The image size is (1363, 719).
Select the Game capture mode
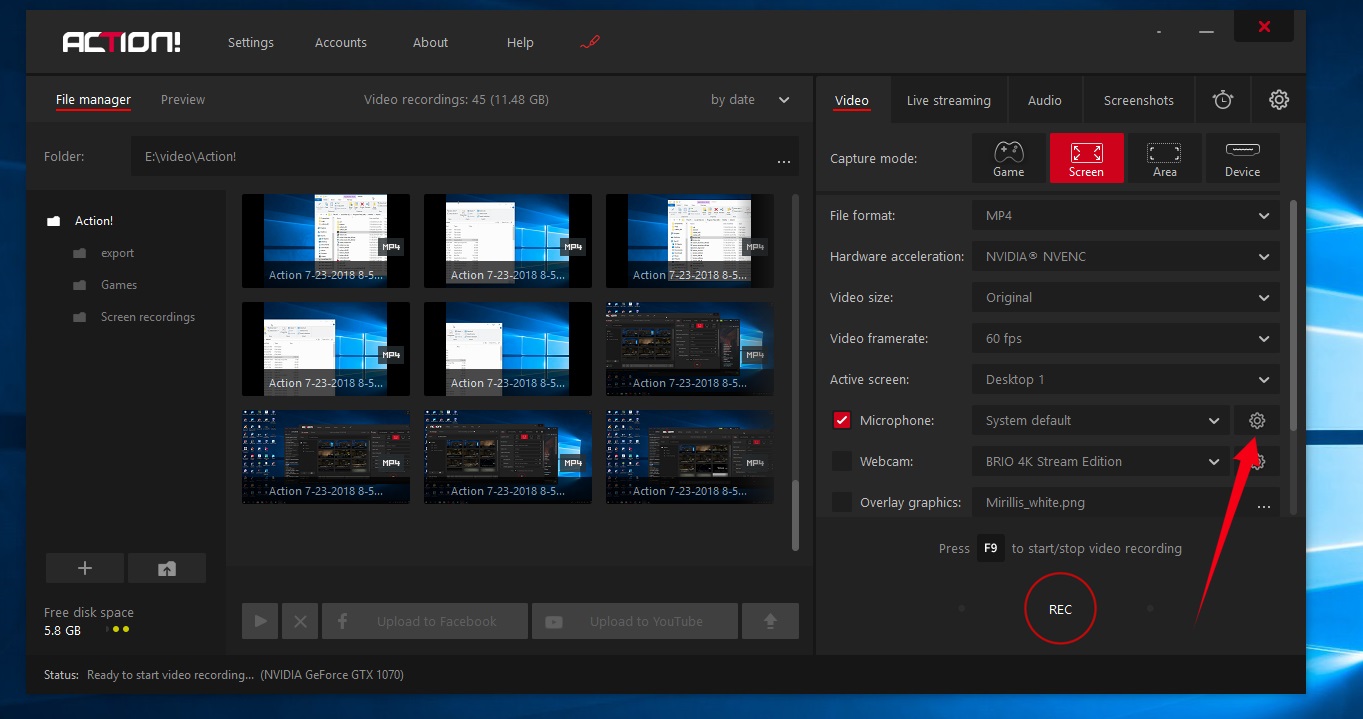coord(1009,158)
